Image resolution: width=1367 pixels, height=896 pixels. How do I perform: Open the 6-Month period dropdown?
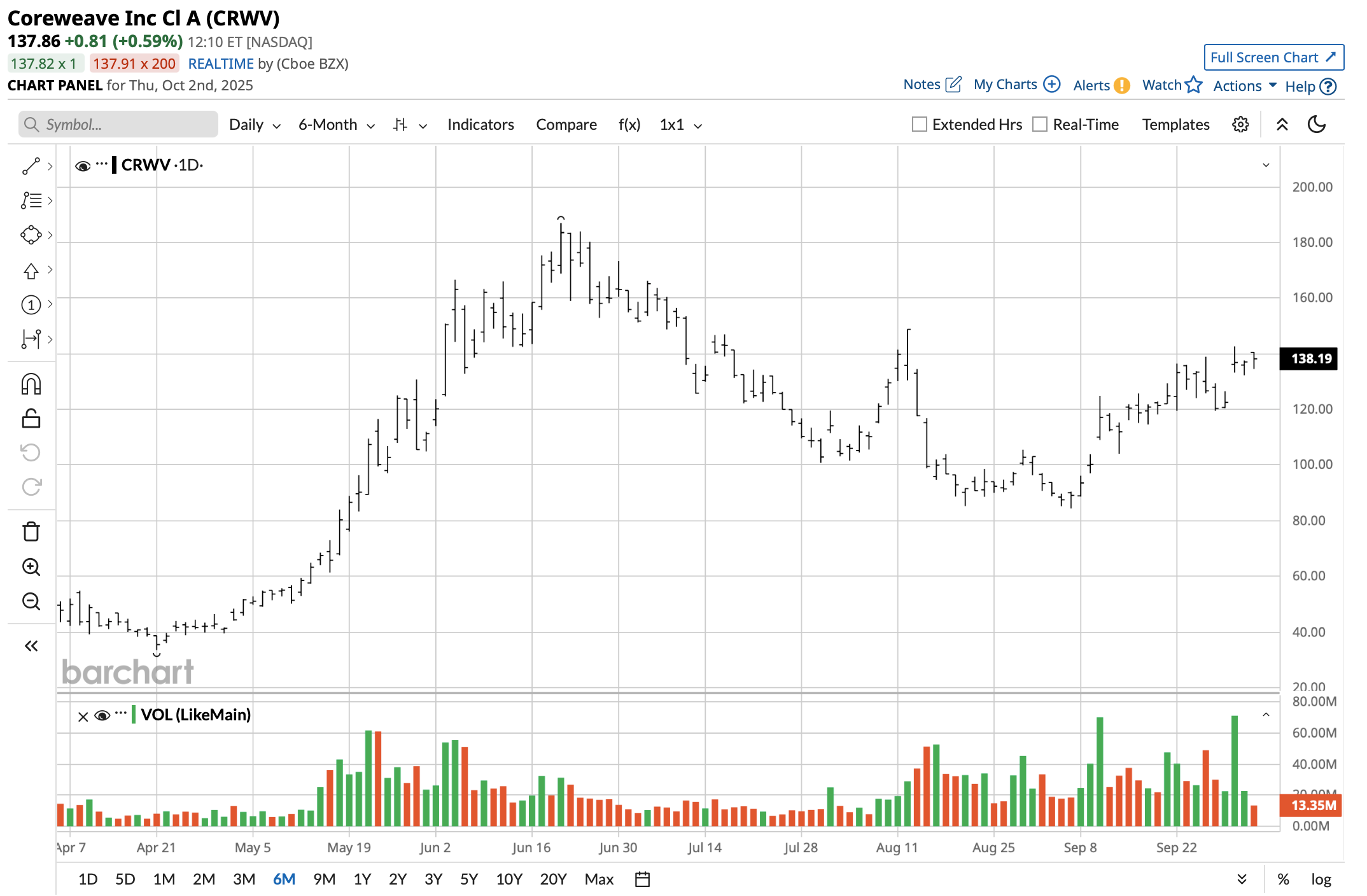click(336, 125)
